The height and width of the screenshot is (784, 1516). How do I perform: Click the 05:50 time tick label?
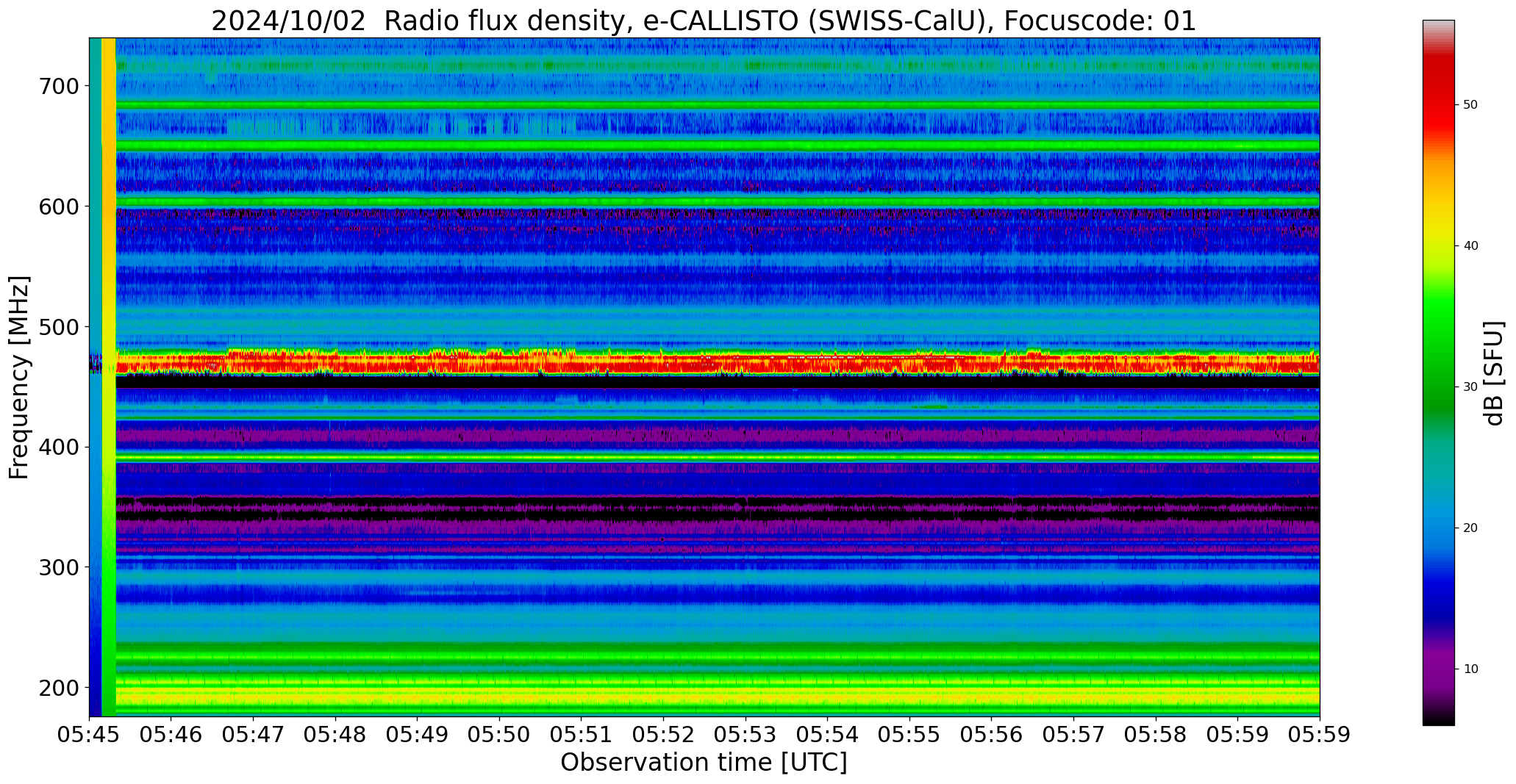(499, 735)
